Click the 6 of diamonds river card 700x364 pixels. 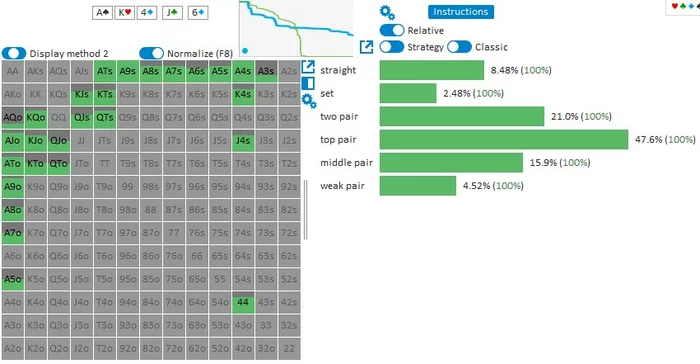pyautogui.click(x=198, y=13)
